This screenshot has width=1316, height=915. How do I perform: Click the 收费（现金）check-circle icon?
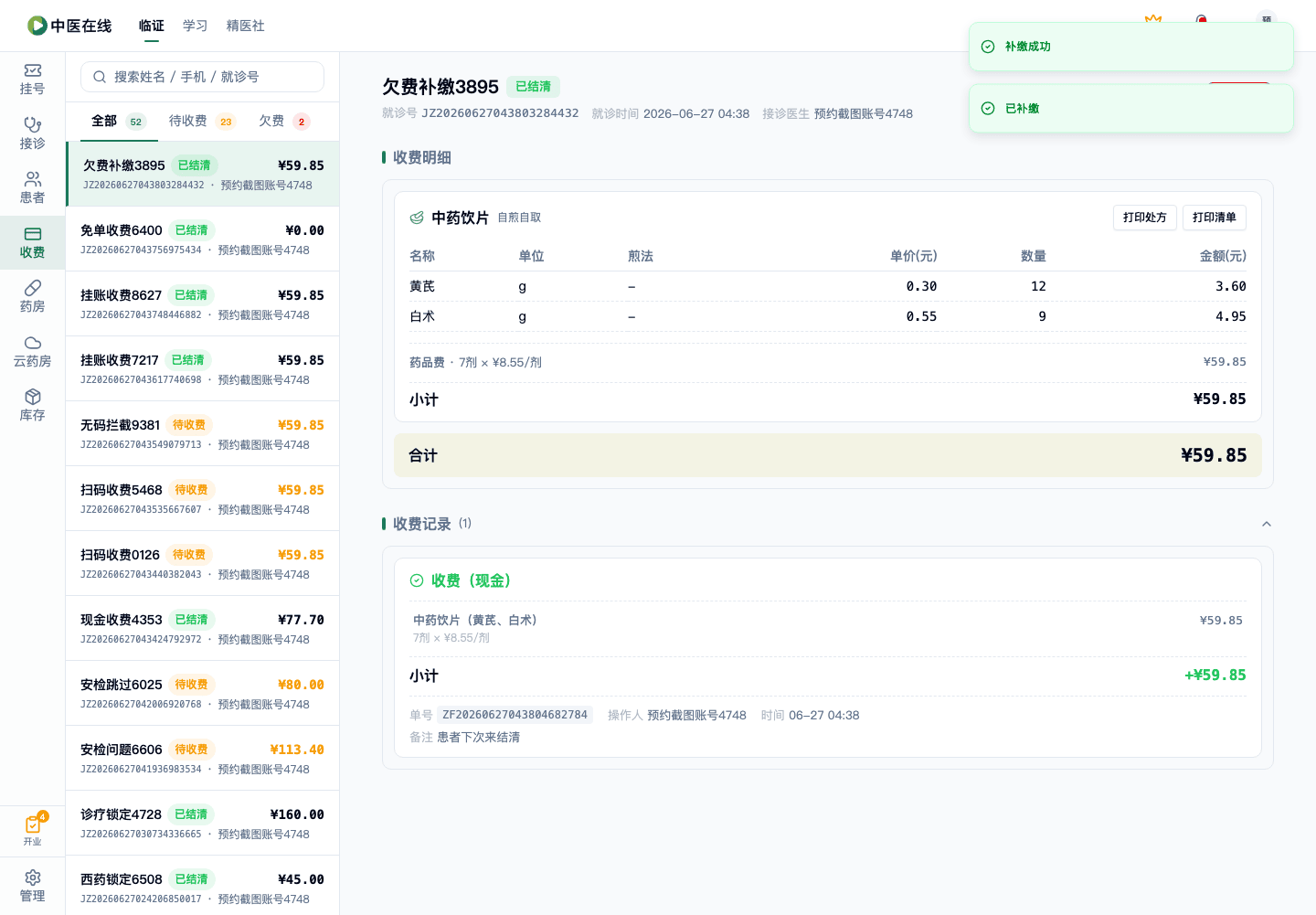click(x=417, y=580)
